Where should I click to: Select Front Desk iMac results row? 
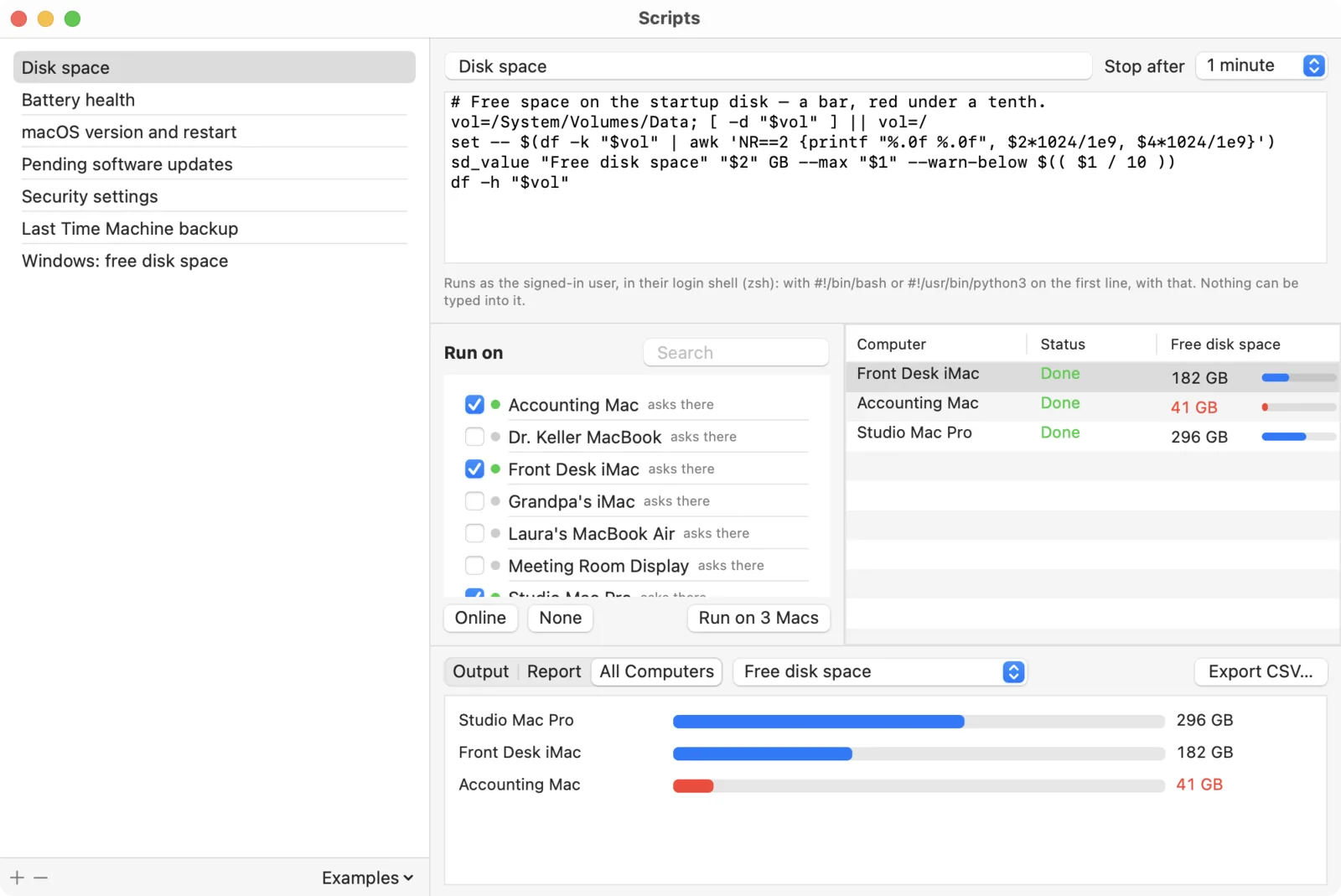point(1093,377)
